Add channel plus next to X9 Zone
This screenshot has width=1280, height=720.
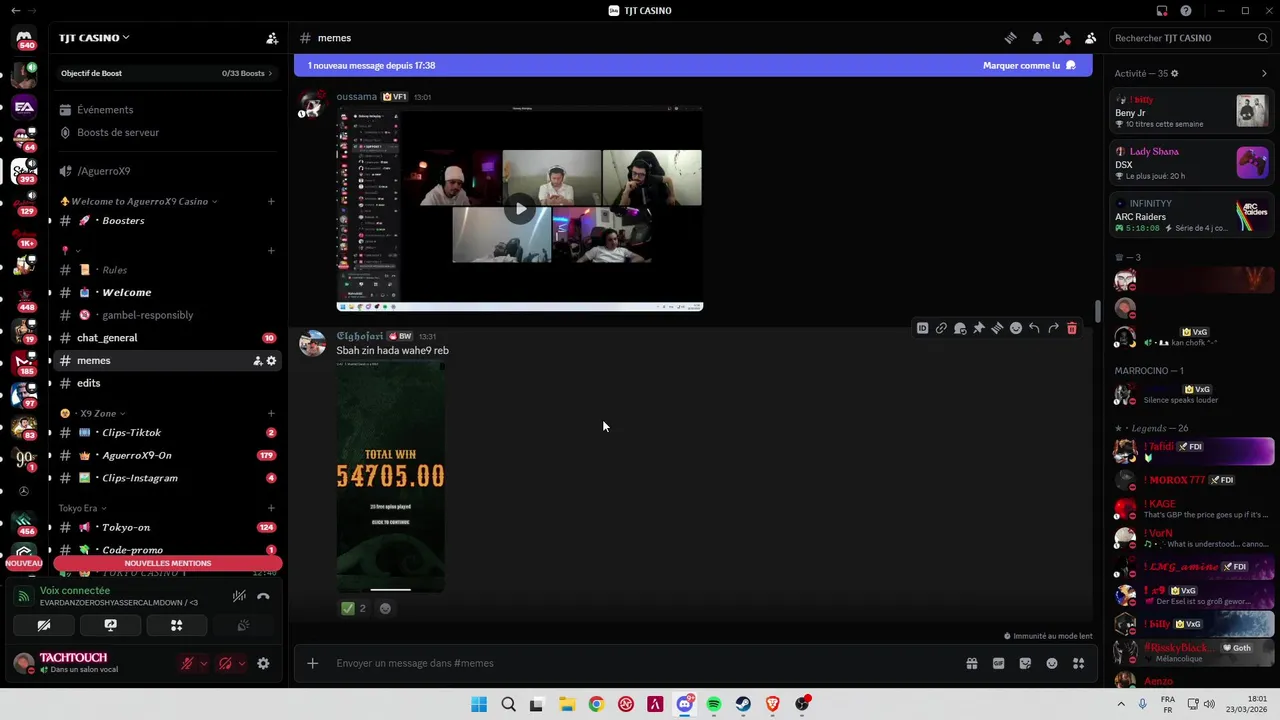point(271,413)
